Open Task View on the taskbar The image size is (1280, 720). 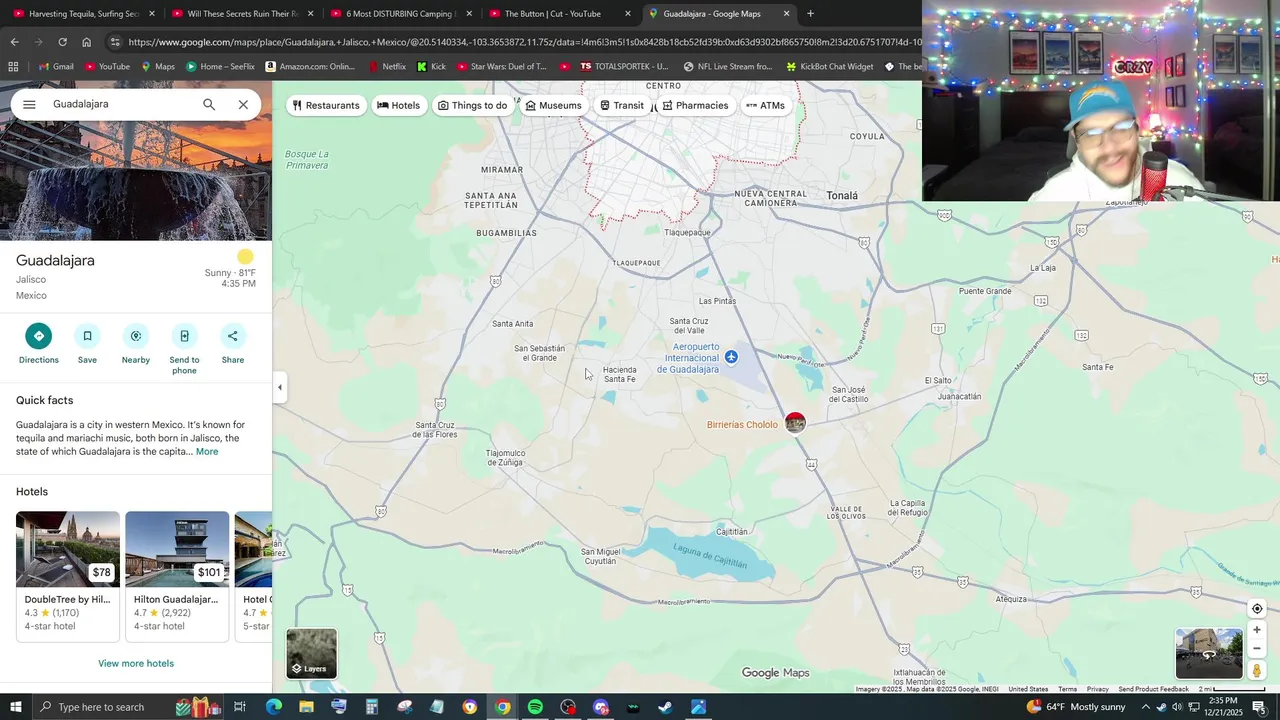click(x=240, y=707)
